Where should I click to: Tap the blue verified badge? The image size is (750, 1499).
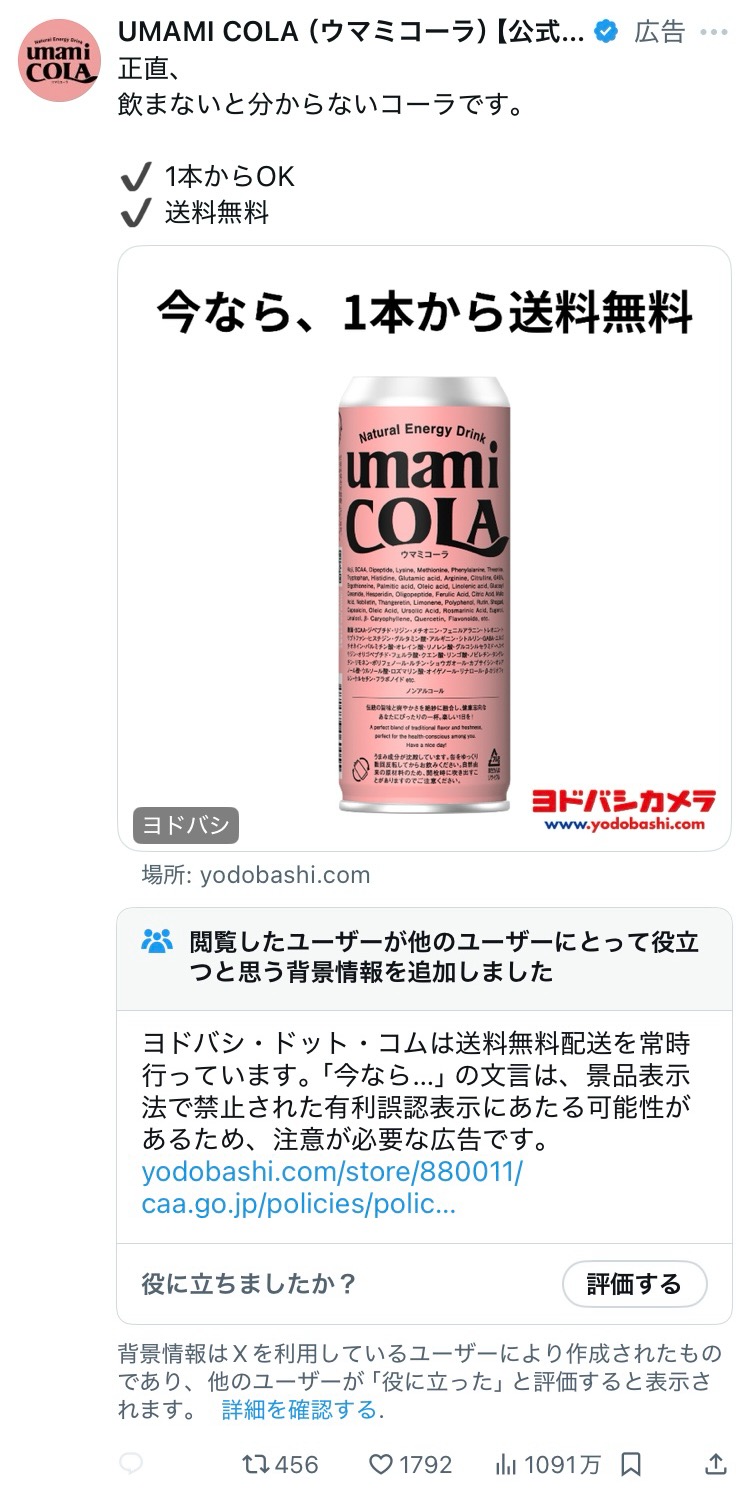[605, 32]
